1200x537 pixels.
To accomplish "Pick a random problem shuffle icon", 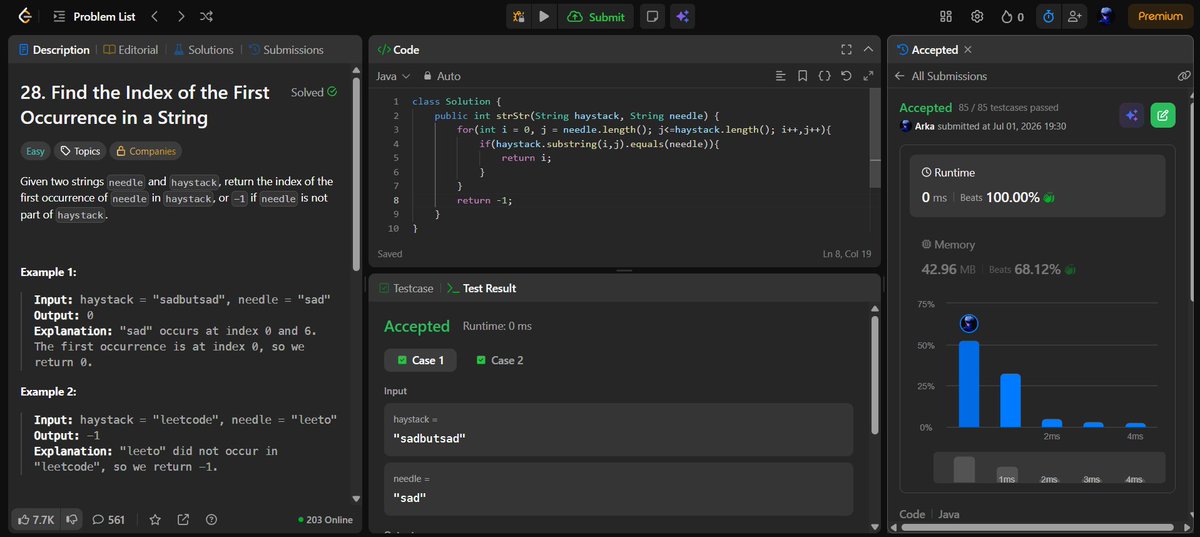I will [206, 16].
